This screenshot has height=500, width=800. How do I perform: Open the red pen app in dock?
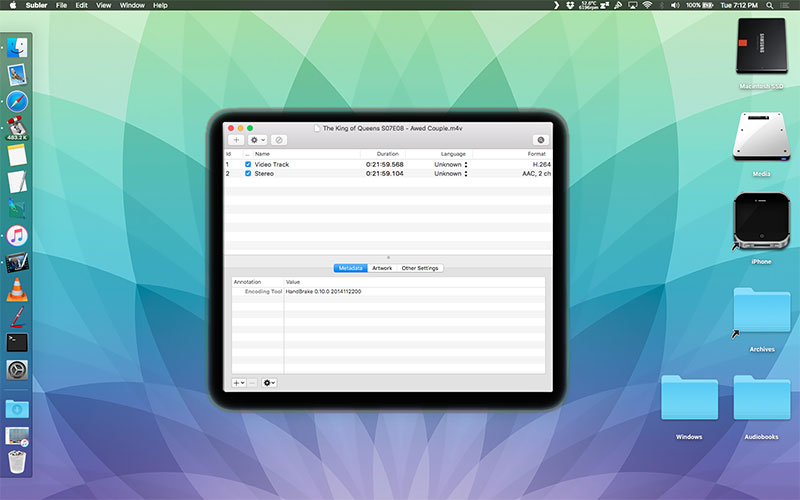tap(17, 316)
